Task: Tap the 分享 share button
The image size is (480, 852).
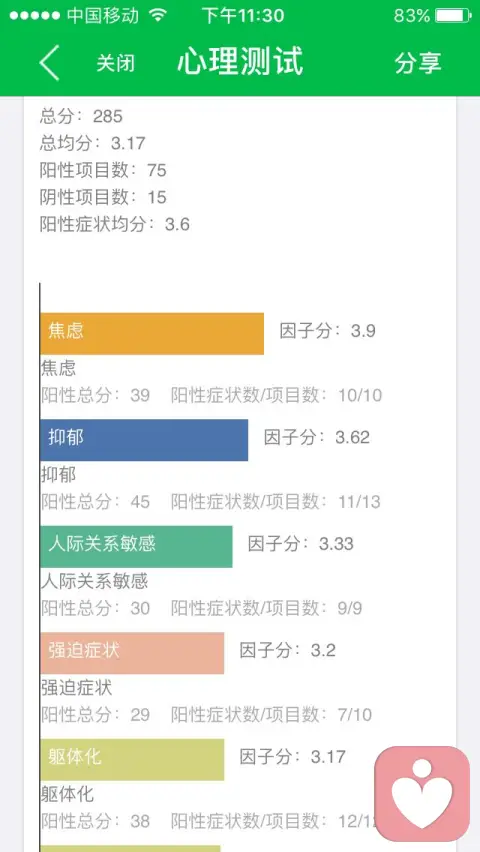Action: tap(417, 63)
